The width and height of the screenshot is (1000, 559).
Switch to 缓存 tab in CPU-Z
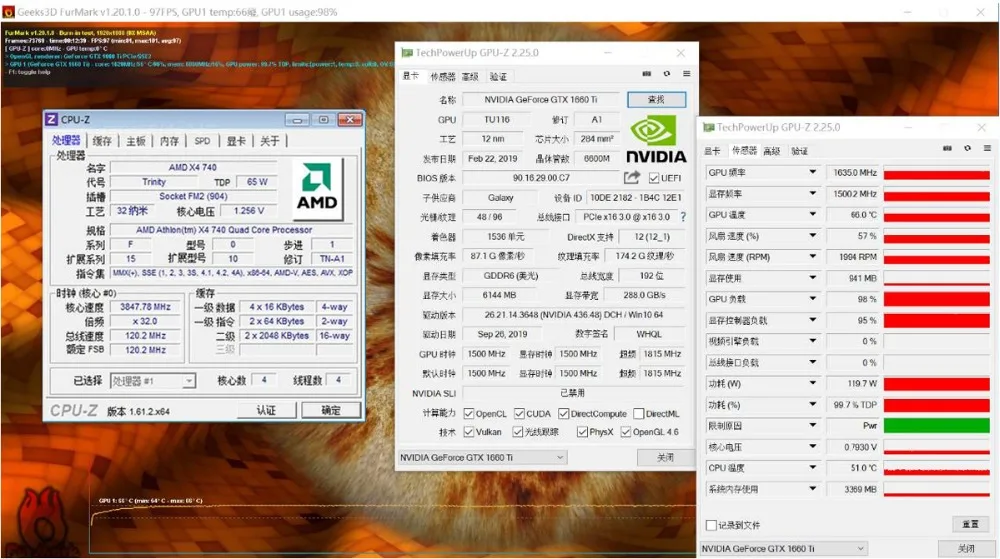[x=102, y=141]
